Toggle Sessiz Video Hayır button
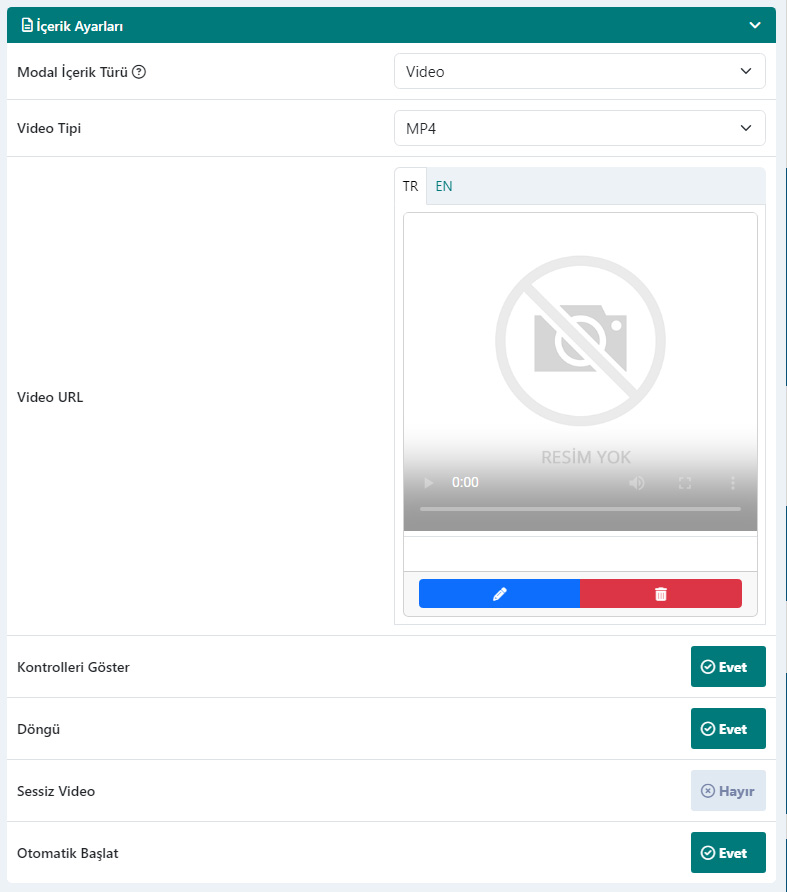Image resolution: width=787 pixels, height=892 pixels. (728, 790)
